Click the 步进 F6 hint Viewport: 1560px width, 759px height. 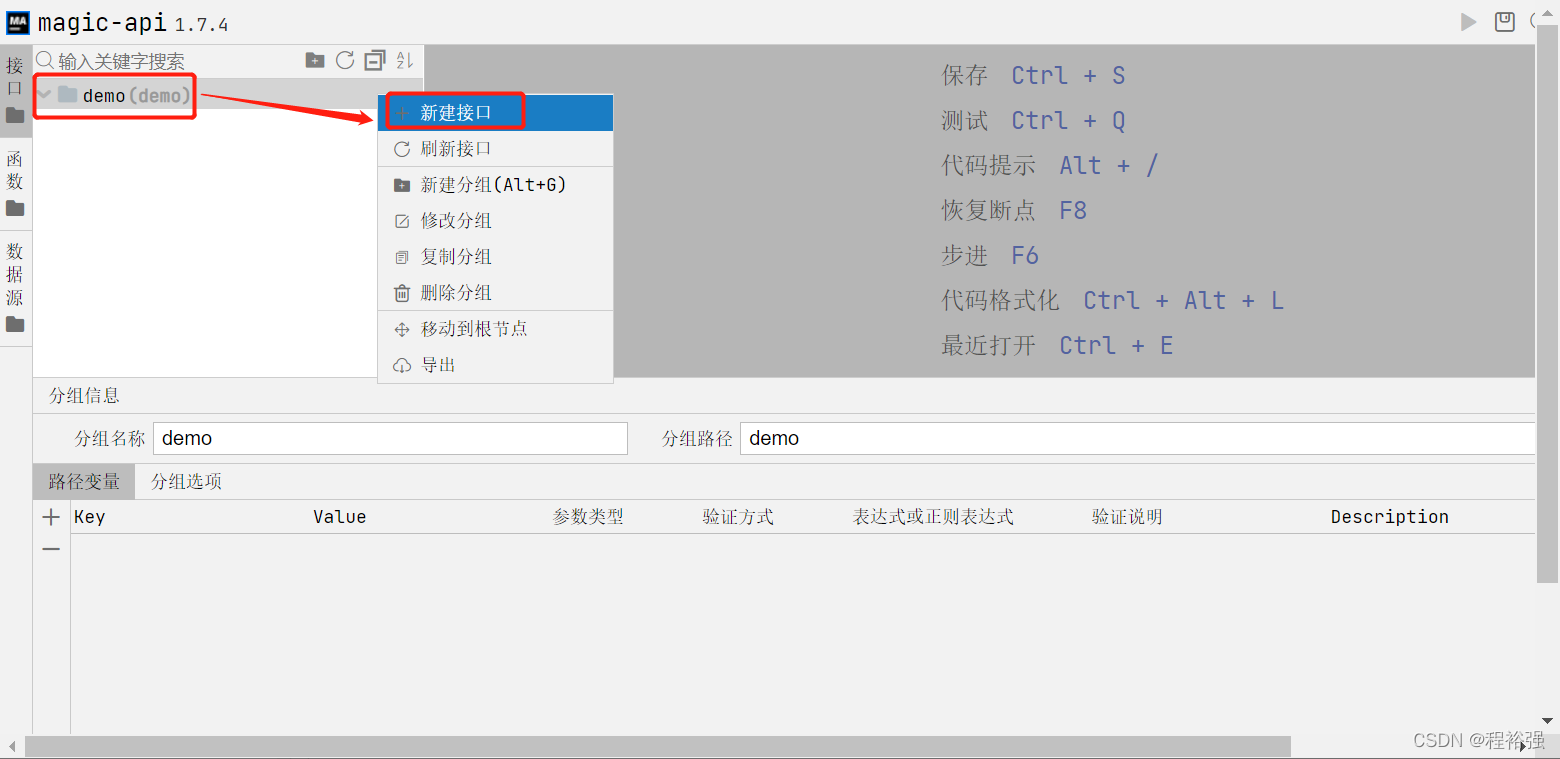(990, 256)
